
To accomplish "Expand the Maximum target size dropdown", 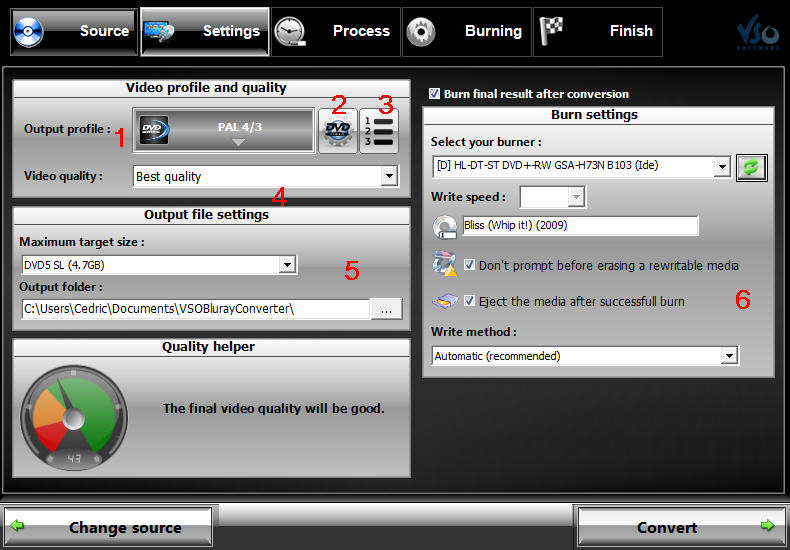I will click(287, 264).
